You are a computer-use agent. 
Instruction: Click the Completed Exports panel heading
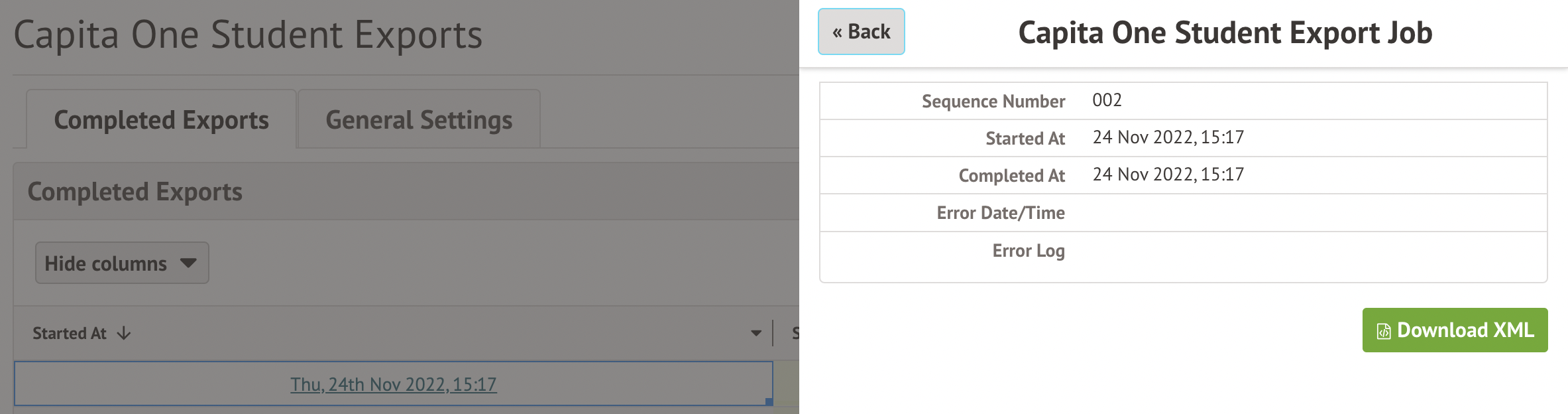click(135, 192)
